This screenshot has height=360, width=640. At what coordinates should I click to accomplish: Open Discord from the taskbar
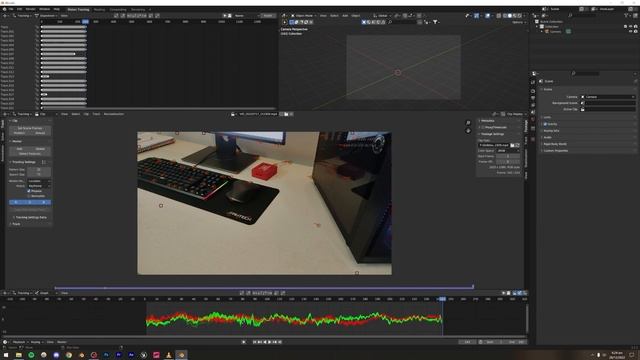[x=56, y=355]
